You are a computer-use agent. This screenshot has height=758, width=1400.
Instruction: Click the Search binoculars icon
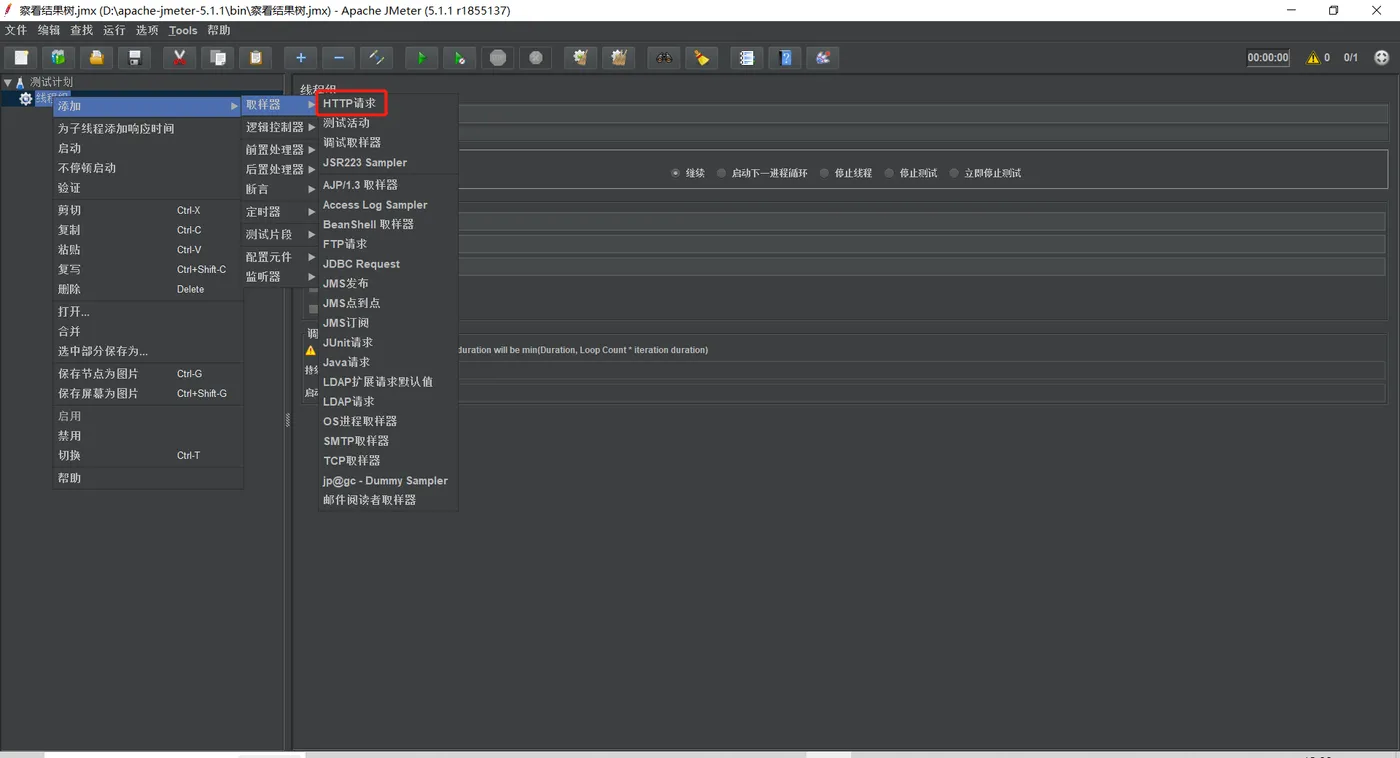[x=663, y=58]
